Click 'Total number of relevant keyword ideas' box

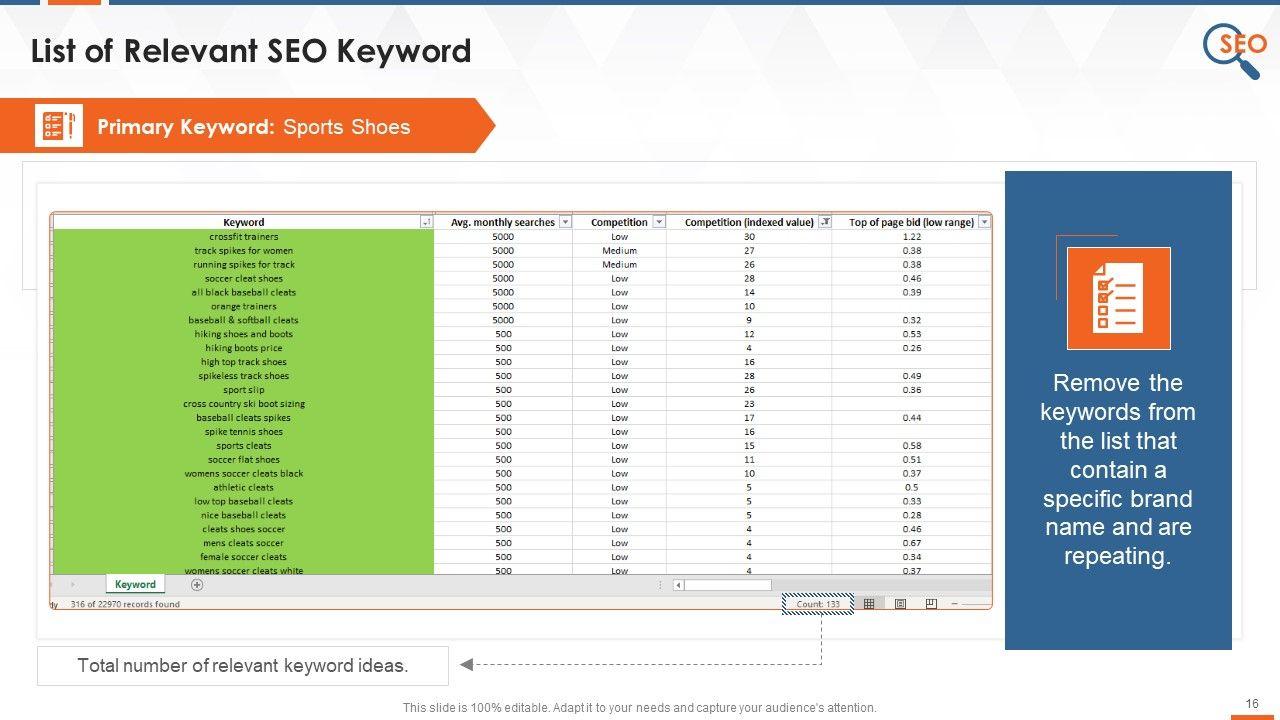coord(243,665)
